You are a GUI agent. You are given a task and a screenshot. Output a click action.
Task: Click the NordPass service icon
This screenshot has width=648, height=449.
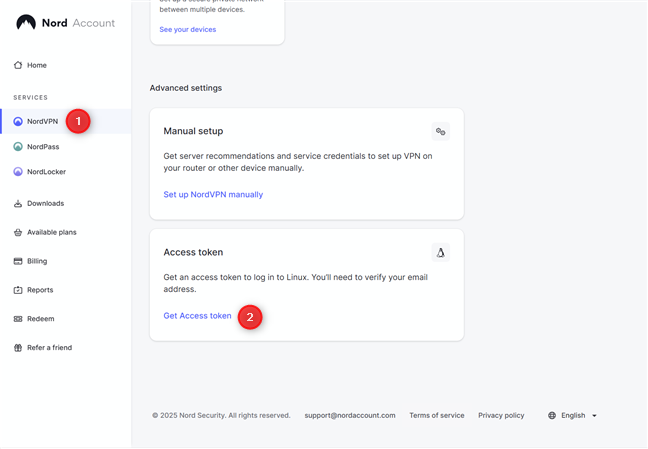coord(18,147)
